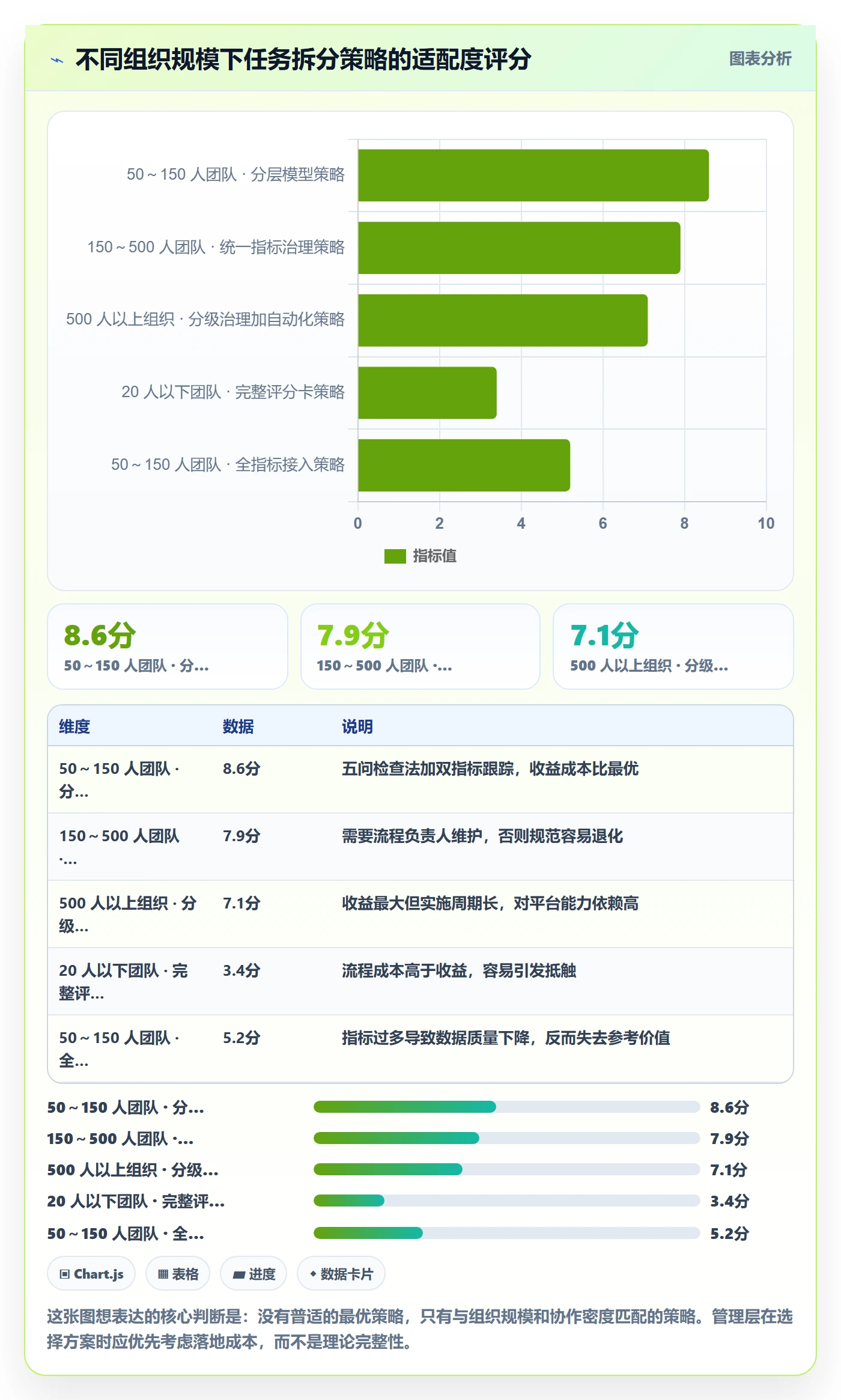
Task: Click the bar for 统一指标治理策略
Action: point(519,248)
